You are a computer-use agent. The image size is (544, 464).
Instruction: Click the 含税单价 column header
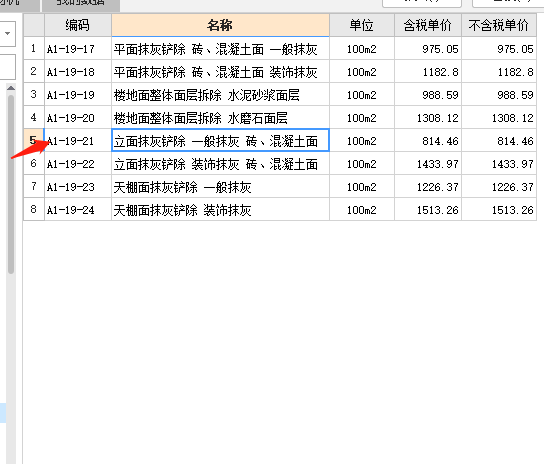pyautogui.click(x=427, y=25)
